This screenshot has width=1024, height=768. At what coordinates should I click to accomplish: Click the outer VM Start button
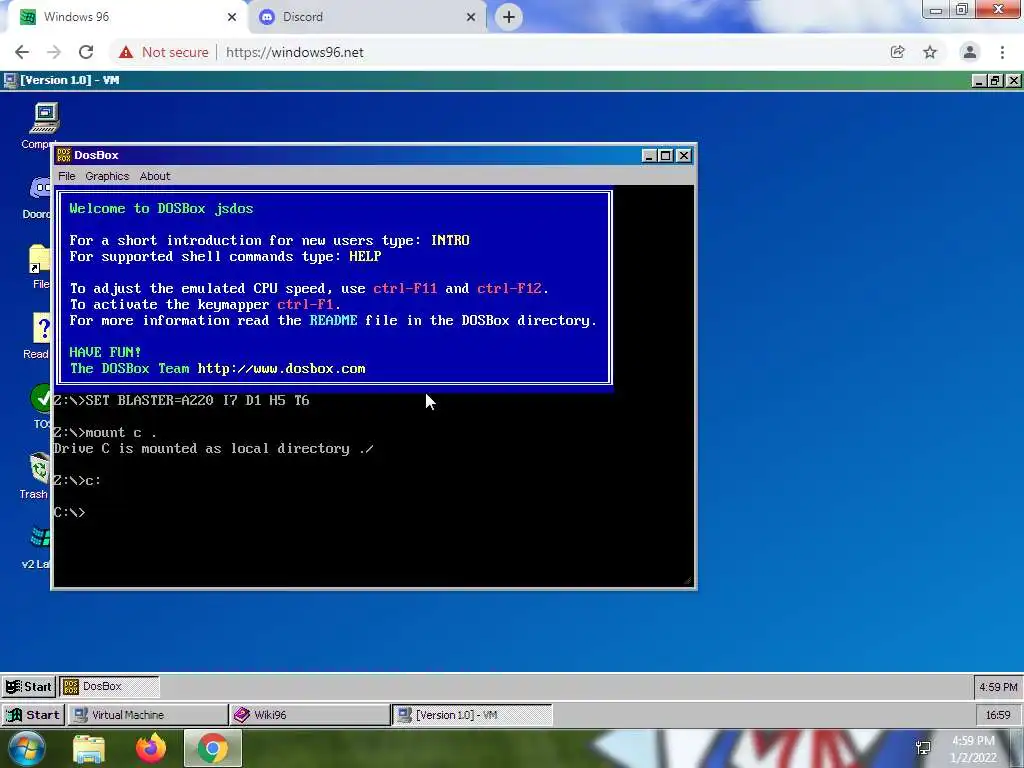(x=33, y=715)
